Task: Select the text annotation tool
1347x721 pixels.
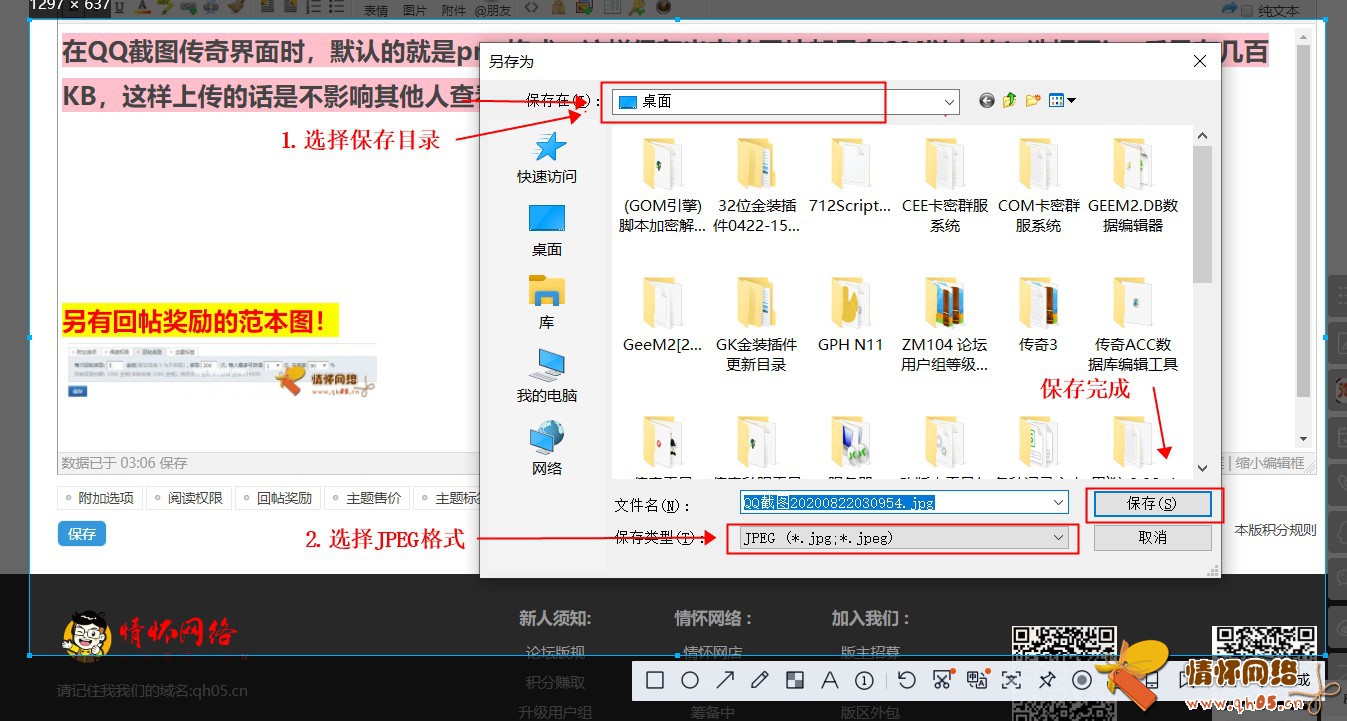Action: [829, 681]
